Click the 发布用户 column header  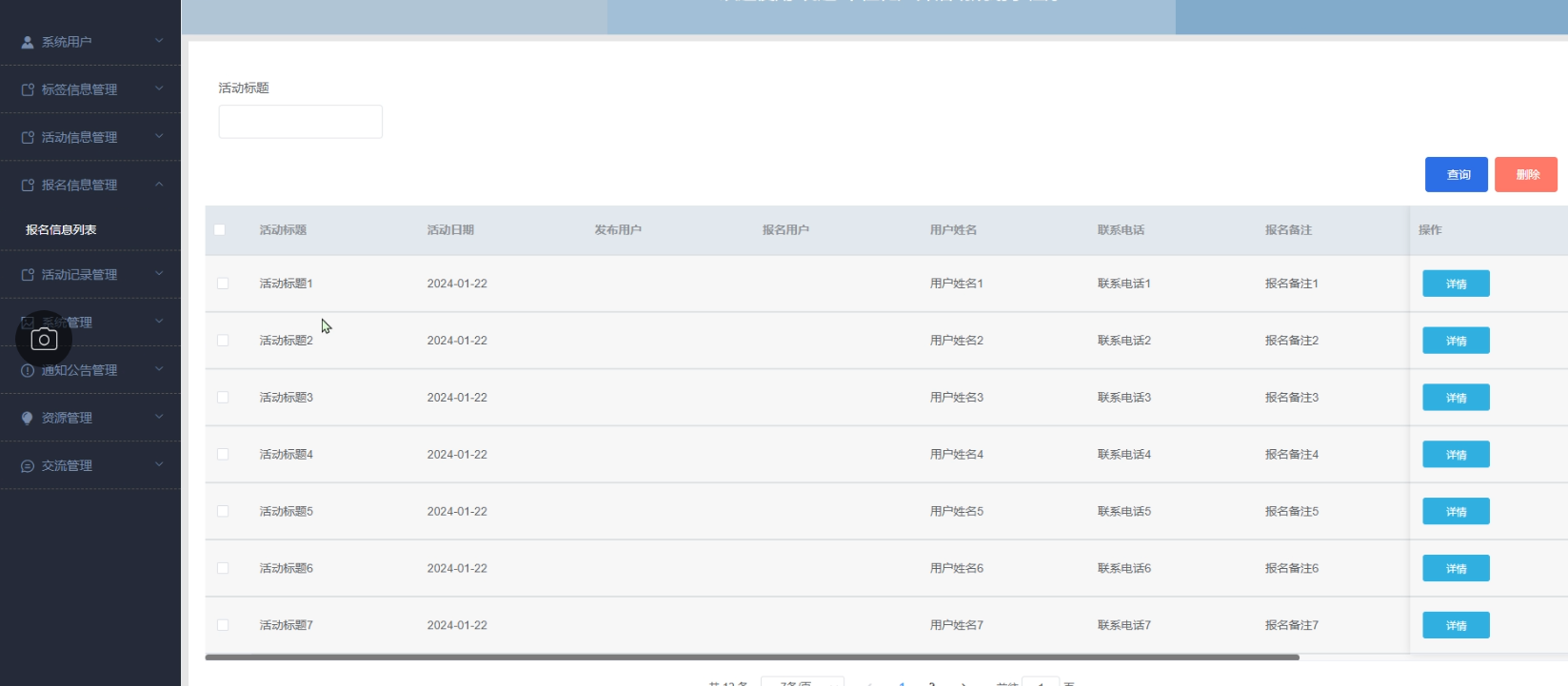pos(618,230)
